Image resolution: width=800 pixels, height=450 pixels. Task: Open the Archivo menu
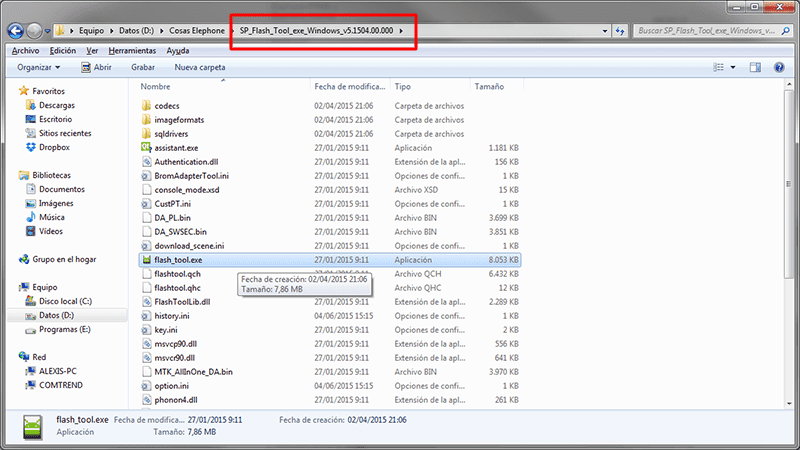pyautogui.click(x=26, y=51)
